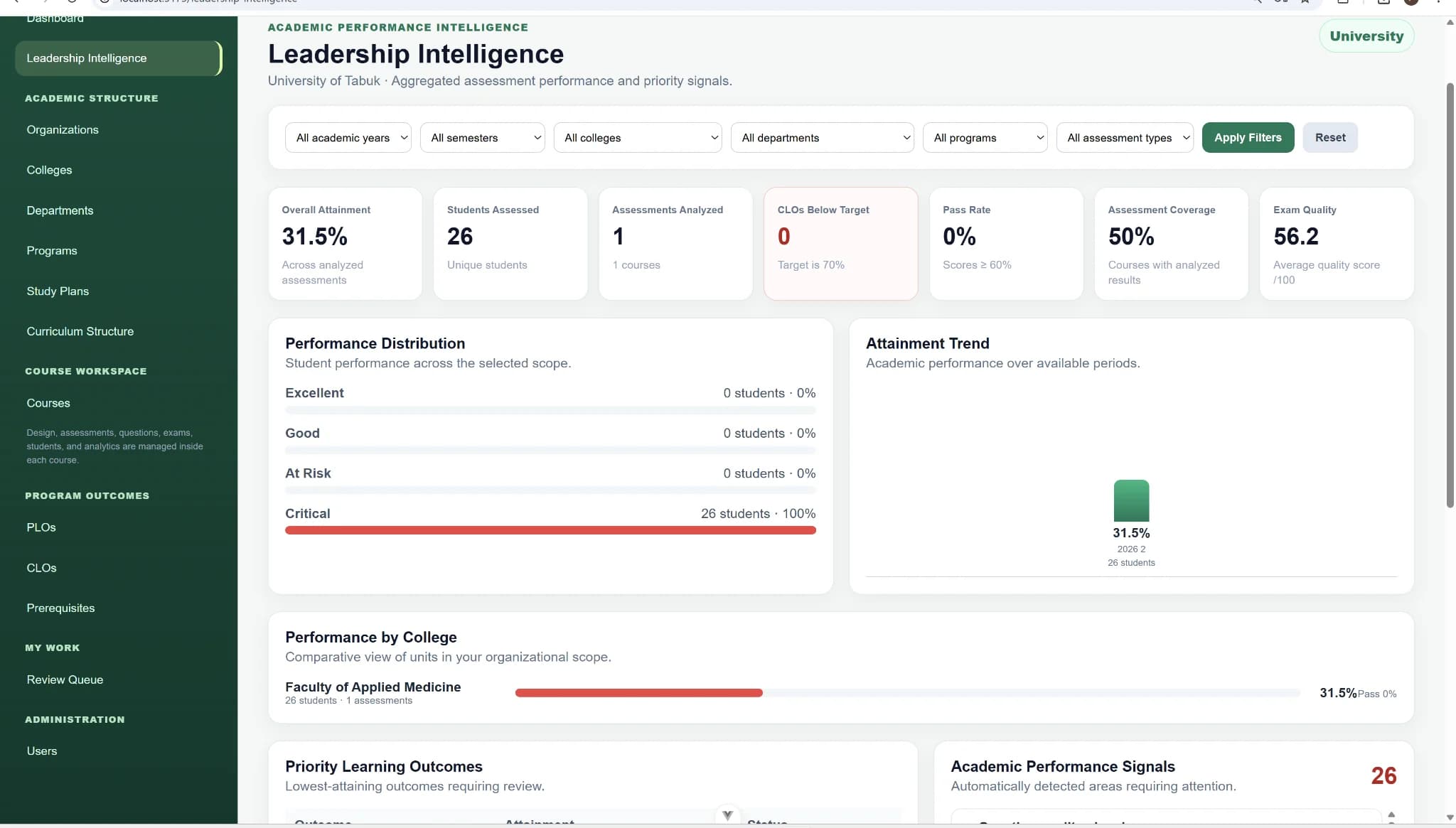Click the green 2026 2 trend bar
The height and width of the screenshot is (828, 1456).
point(1131,501)
